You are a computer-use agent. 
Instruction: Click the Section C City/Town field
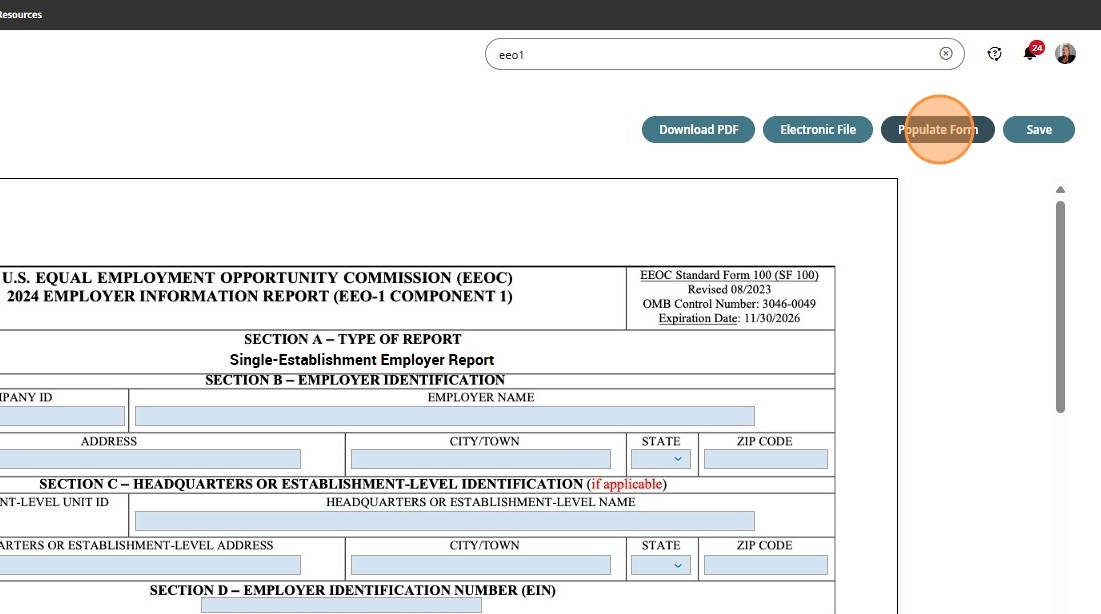(480, 565)
